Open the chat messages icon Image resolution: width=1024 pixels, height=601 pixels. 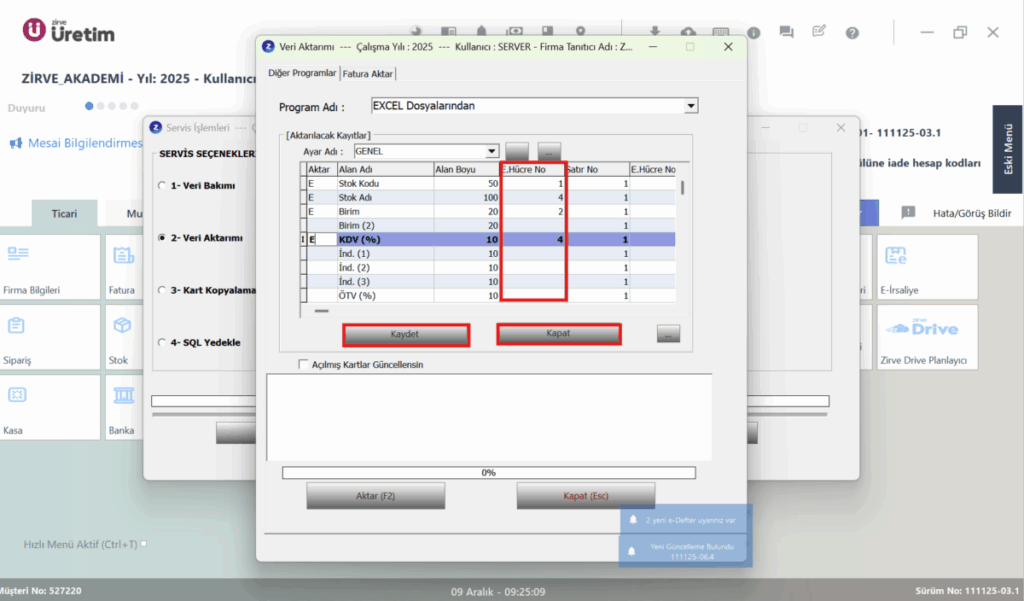point(786,32)
